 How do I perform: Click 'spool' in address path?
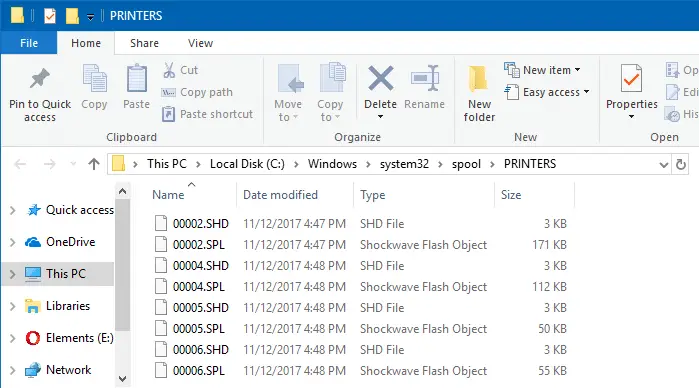(466, 164)
